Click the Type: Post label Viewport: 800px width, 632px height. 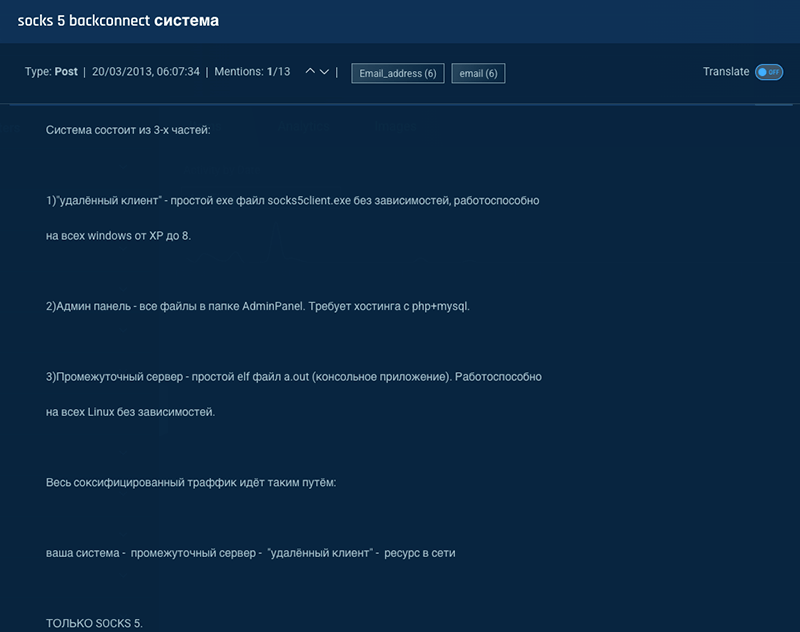[46, 72]
